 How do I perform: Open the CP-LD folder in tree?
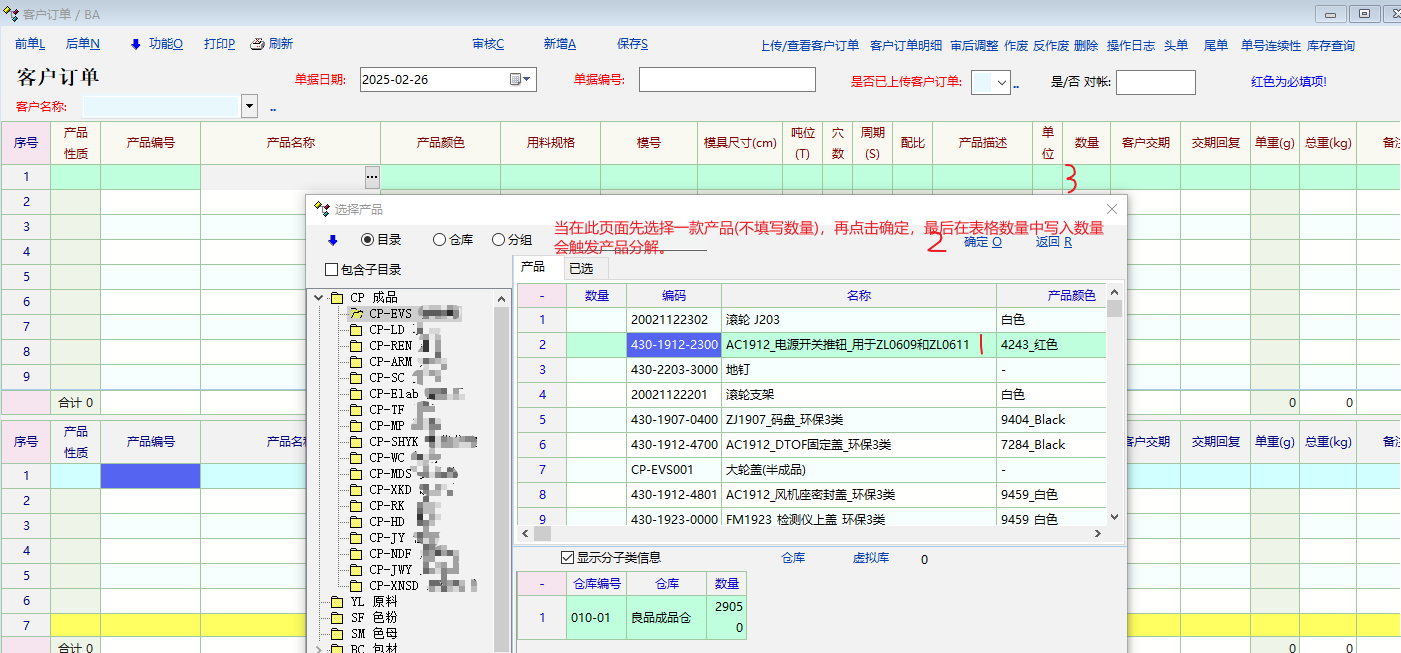click(x=357, y=330)
